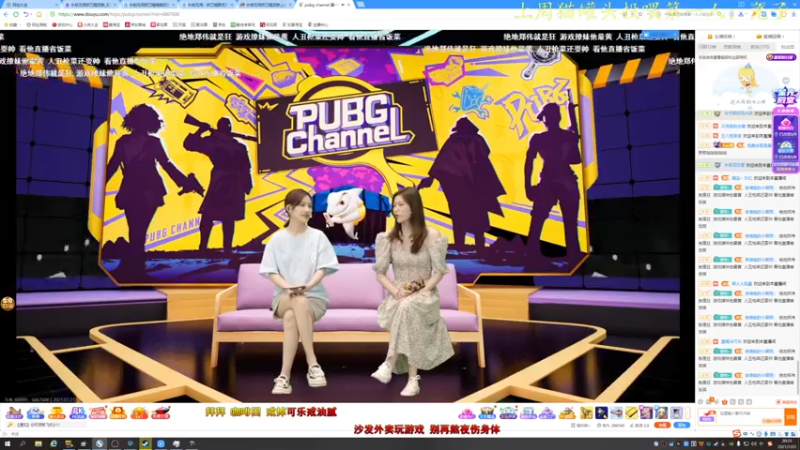Click the orange recharge button under gifts

[x=662, y=425]
